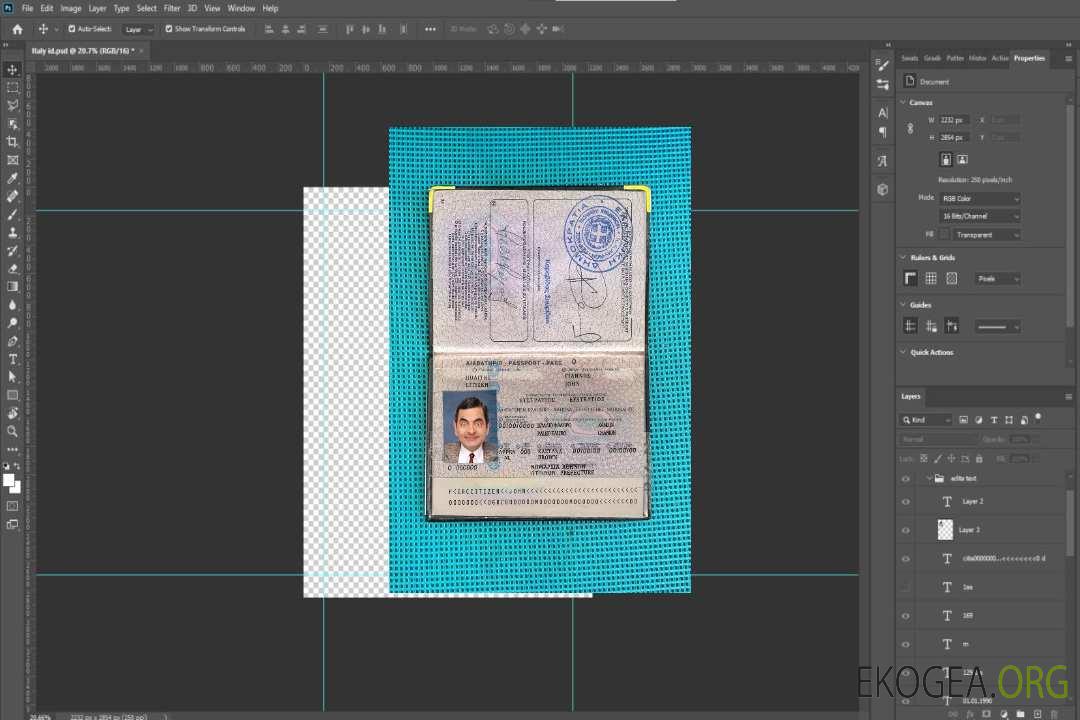
Task: Hide the Layer 2 text layer
Action: [906, 502]
